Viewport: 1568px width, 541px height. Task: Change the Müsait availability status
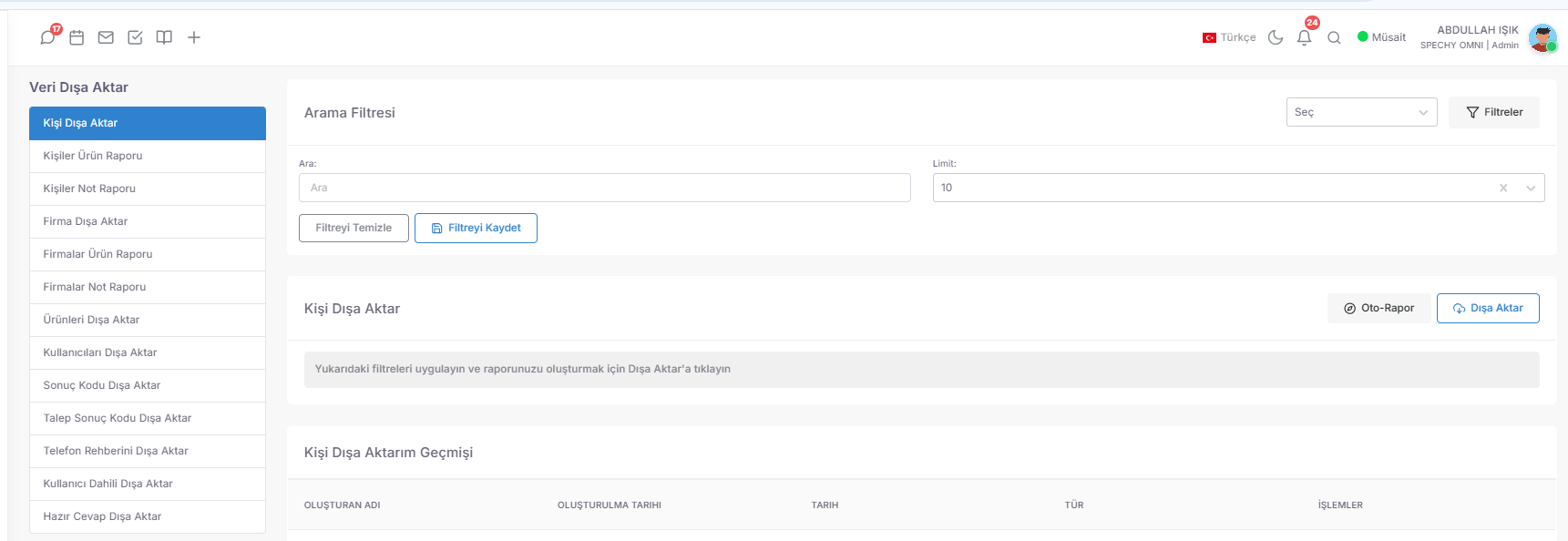(1381, 37)
